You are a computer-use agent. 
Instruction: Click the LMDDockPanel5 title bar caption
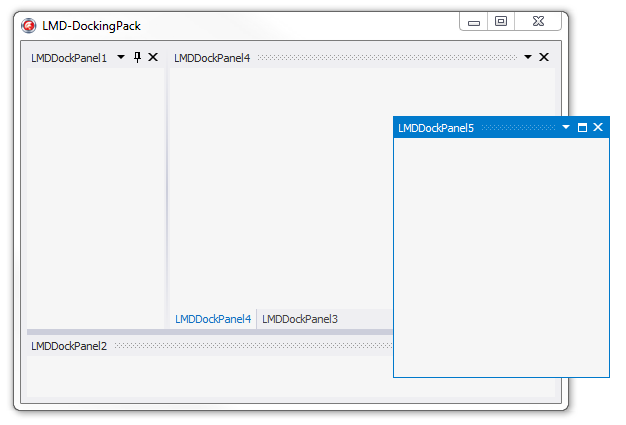pyautogui.click(x=436, y=128)
